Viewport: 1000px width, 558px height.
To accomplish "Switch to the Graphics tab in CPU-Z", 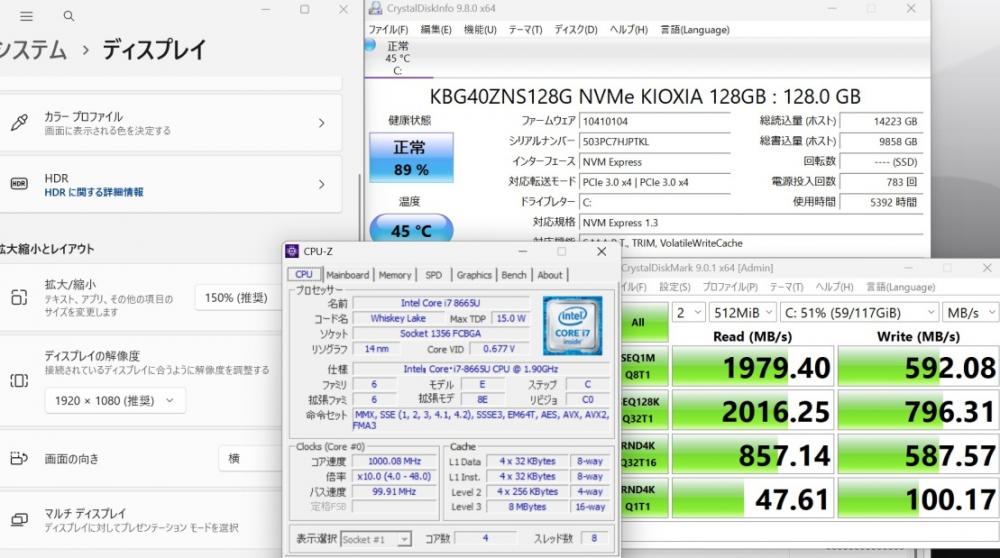I will 474,275.
